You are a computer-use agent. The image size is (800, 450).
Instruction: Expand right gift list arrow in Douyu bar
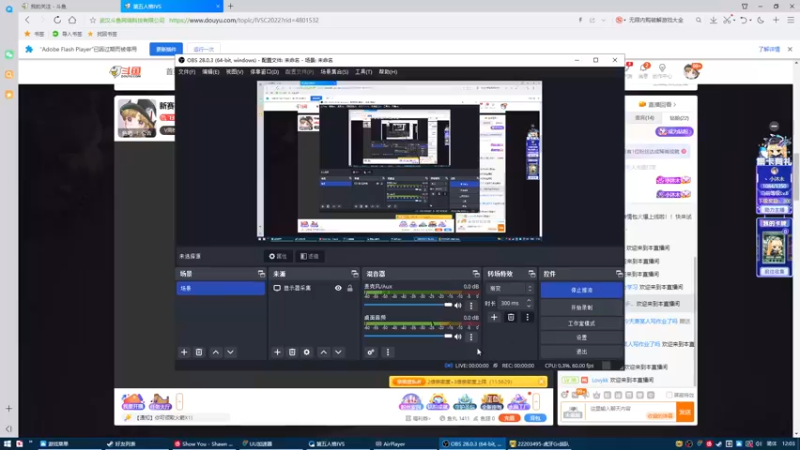coord(536,402)
